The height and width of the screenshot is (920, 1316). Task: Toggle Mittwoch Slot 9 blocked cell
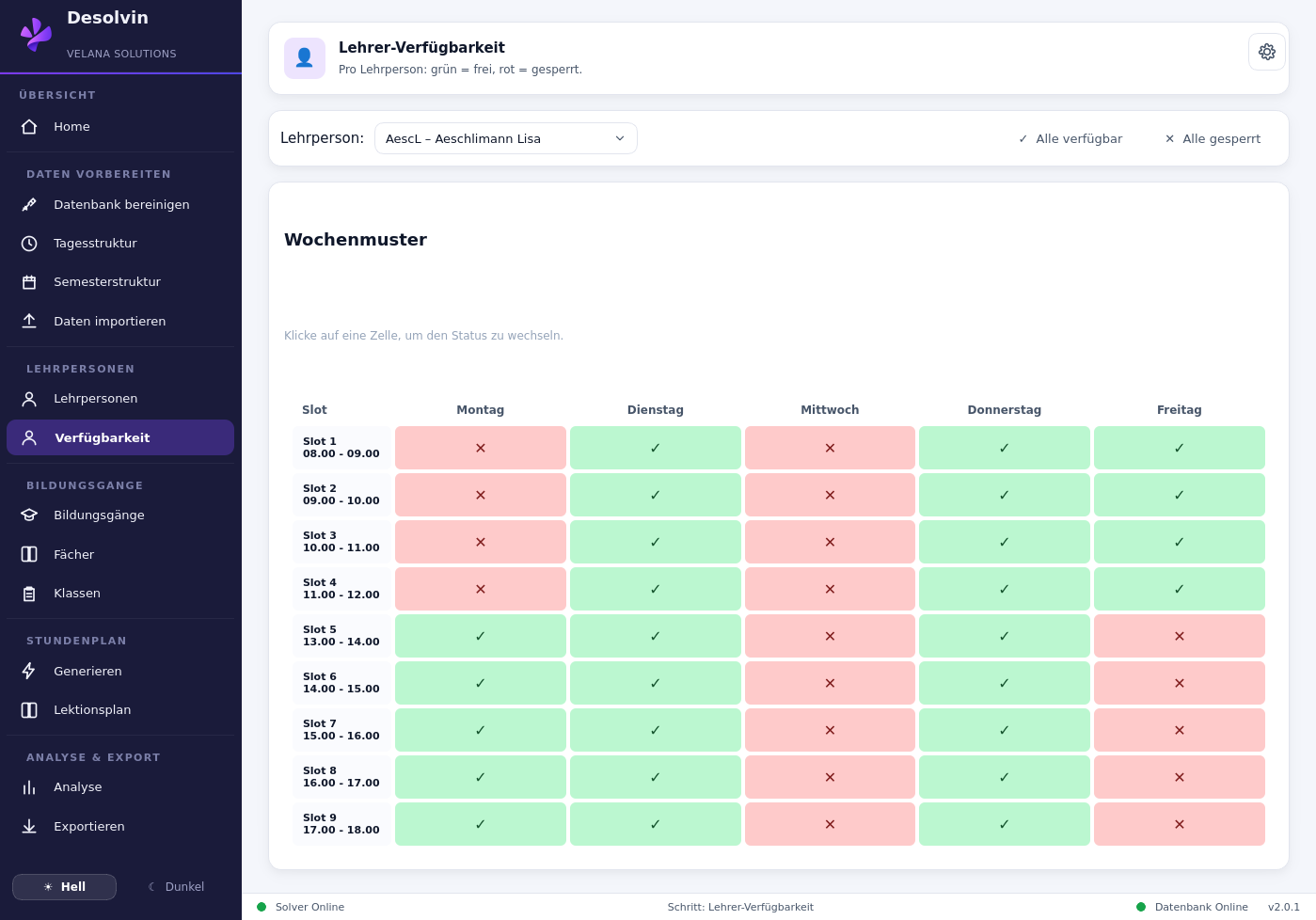click(x=830, y=824)
